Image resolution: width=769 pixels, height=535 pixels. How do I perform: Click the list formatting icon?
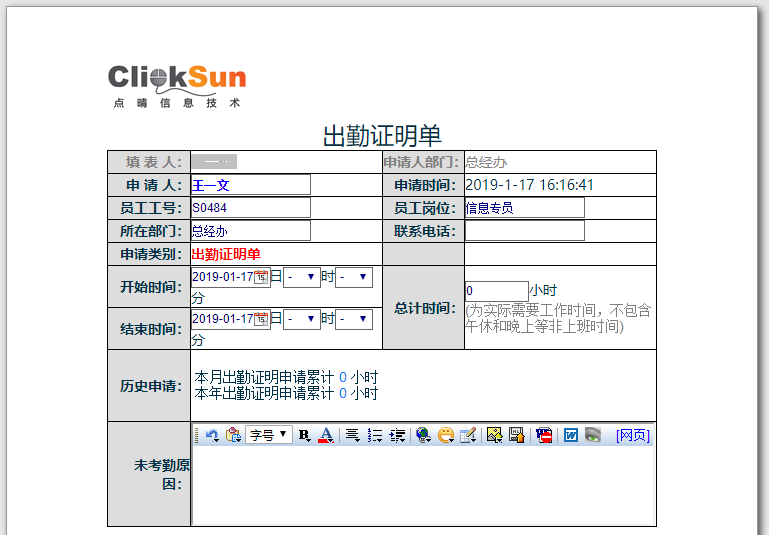pyautogui.click(x=375, y=435)
